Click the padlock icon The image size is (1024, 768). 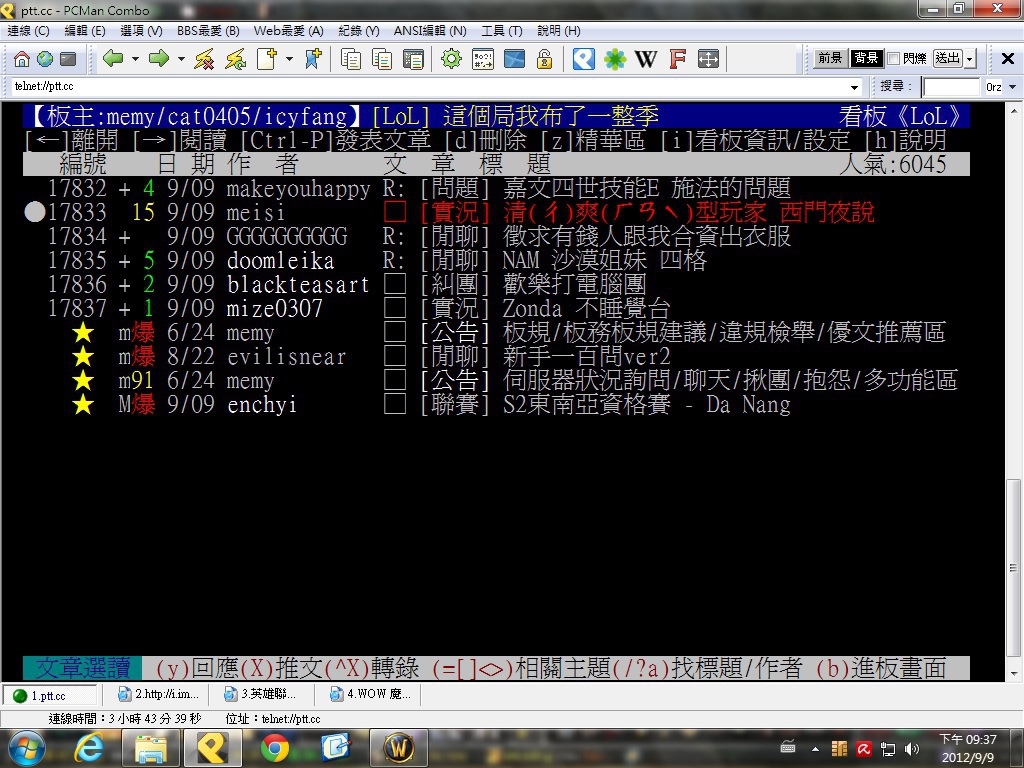(x=544, y=59)
